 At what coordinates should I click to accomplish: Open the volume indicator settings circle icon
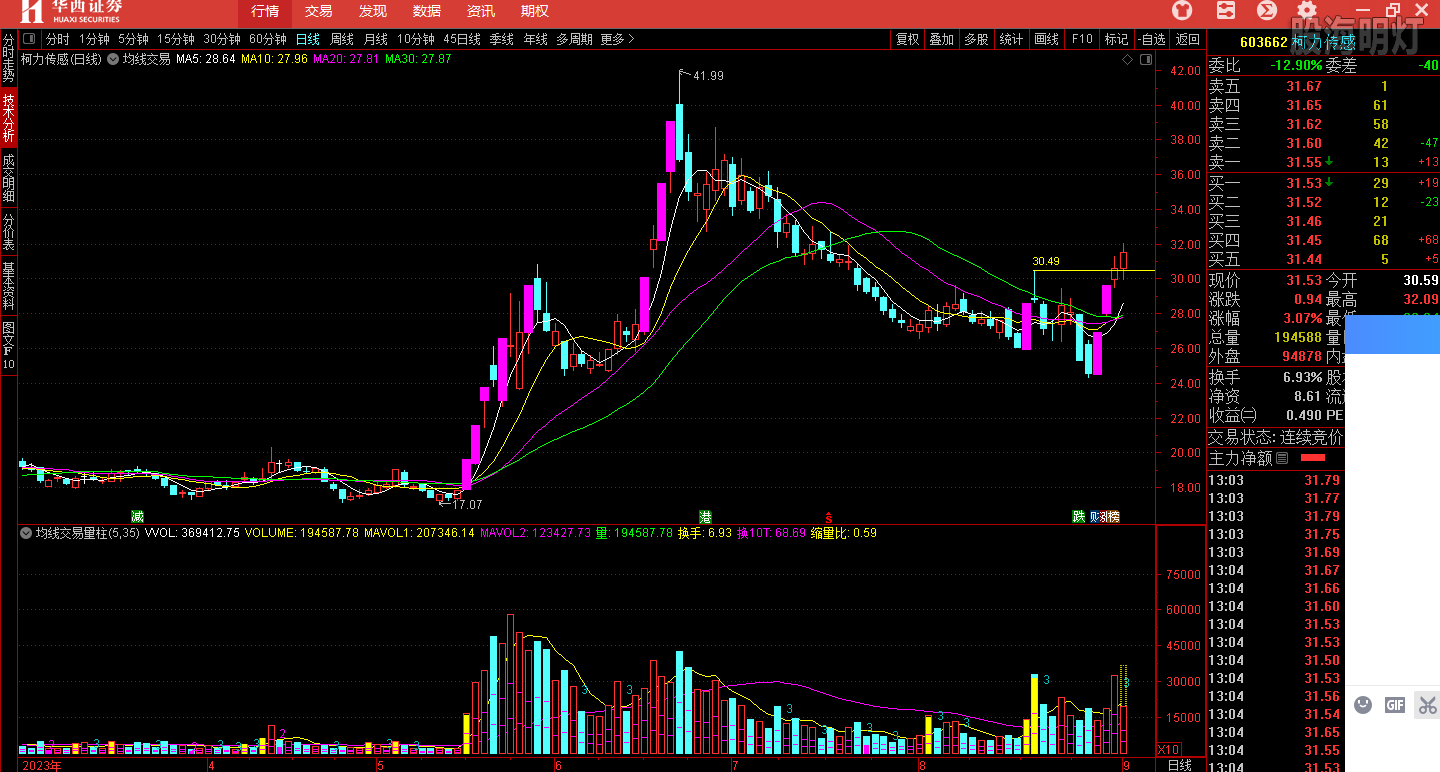tap(26, 533)
